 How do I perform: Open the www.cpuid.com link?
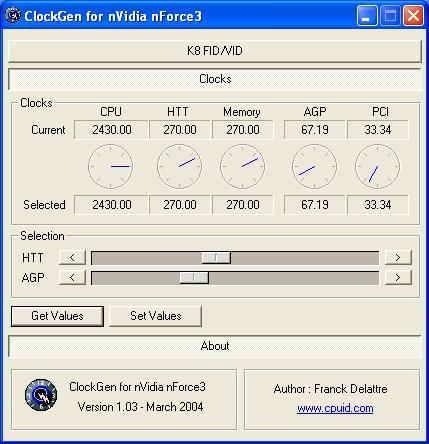click(335, 409)
